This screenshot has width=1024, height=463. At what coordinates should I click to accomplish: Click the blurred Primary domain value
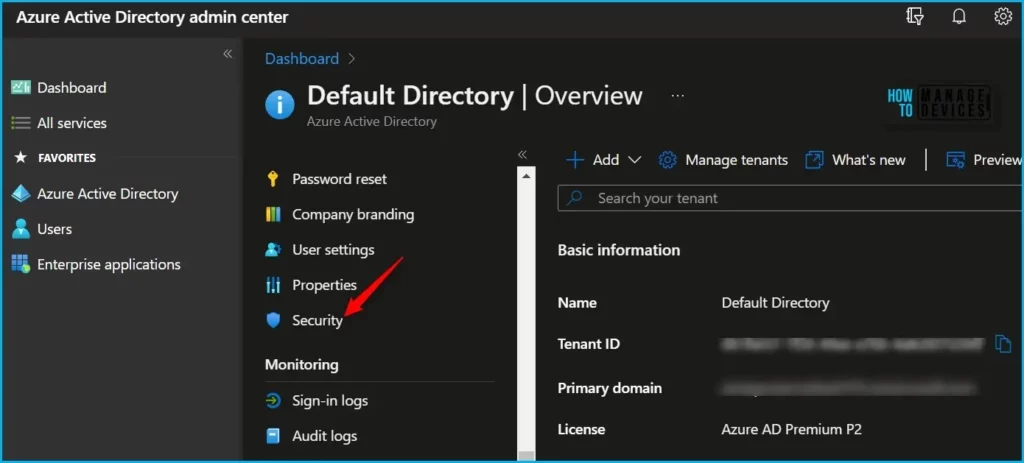pos(848,388)
